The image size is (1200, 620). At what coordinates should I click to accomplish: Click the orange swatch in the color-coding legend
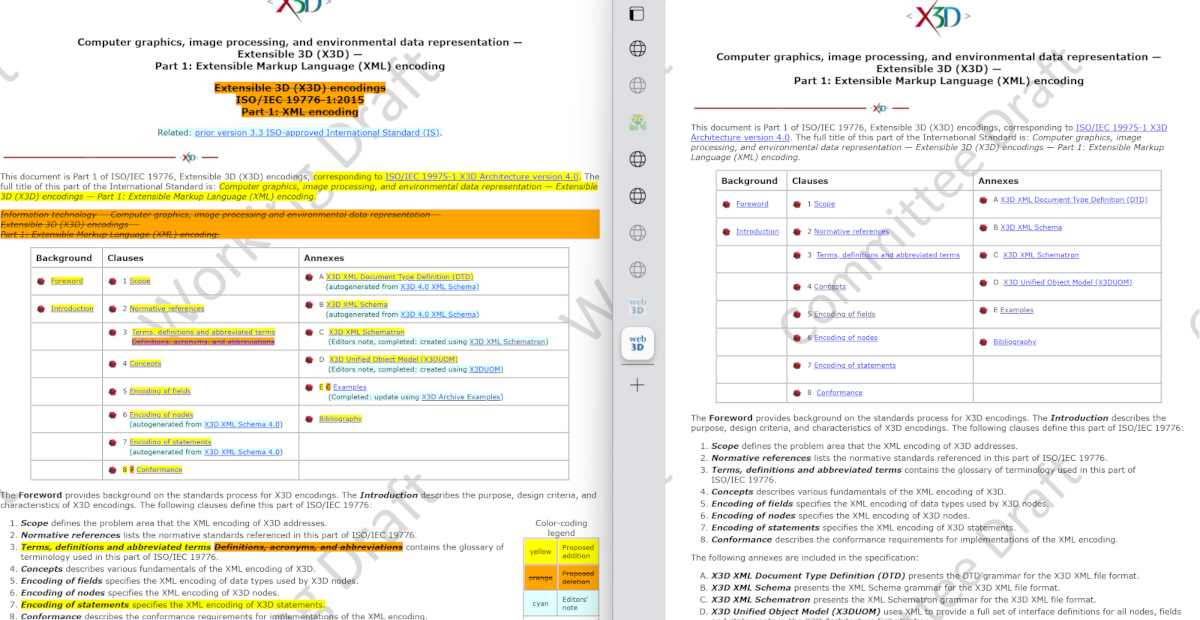540,578
